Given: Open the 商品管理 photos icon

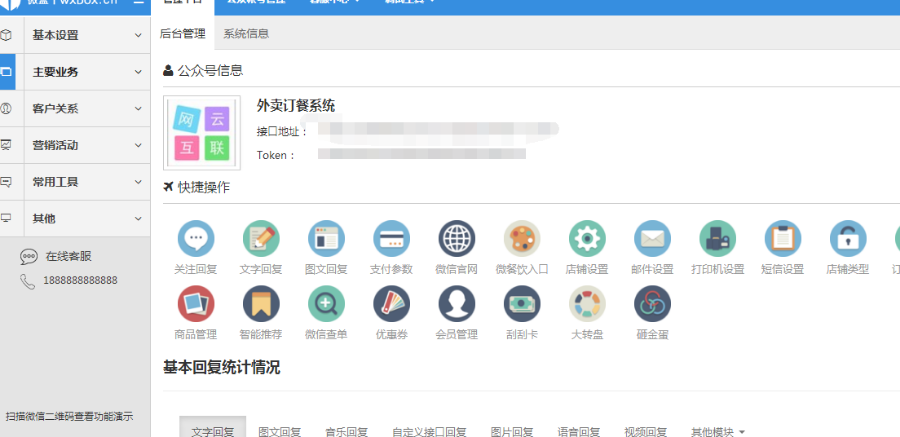Looking at the screenshot, I should click(196, 304).
